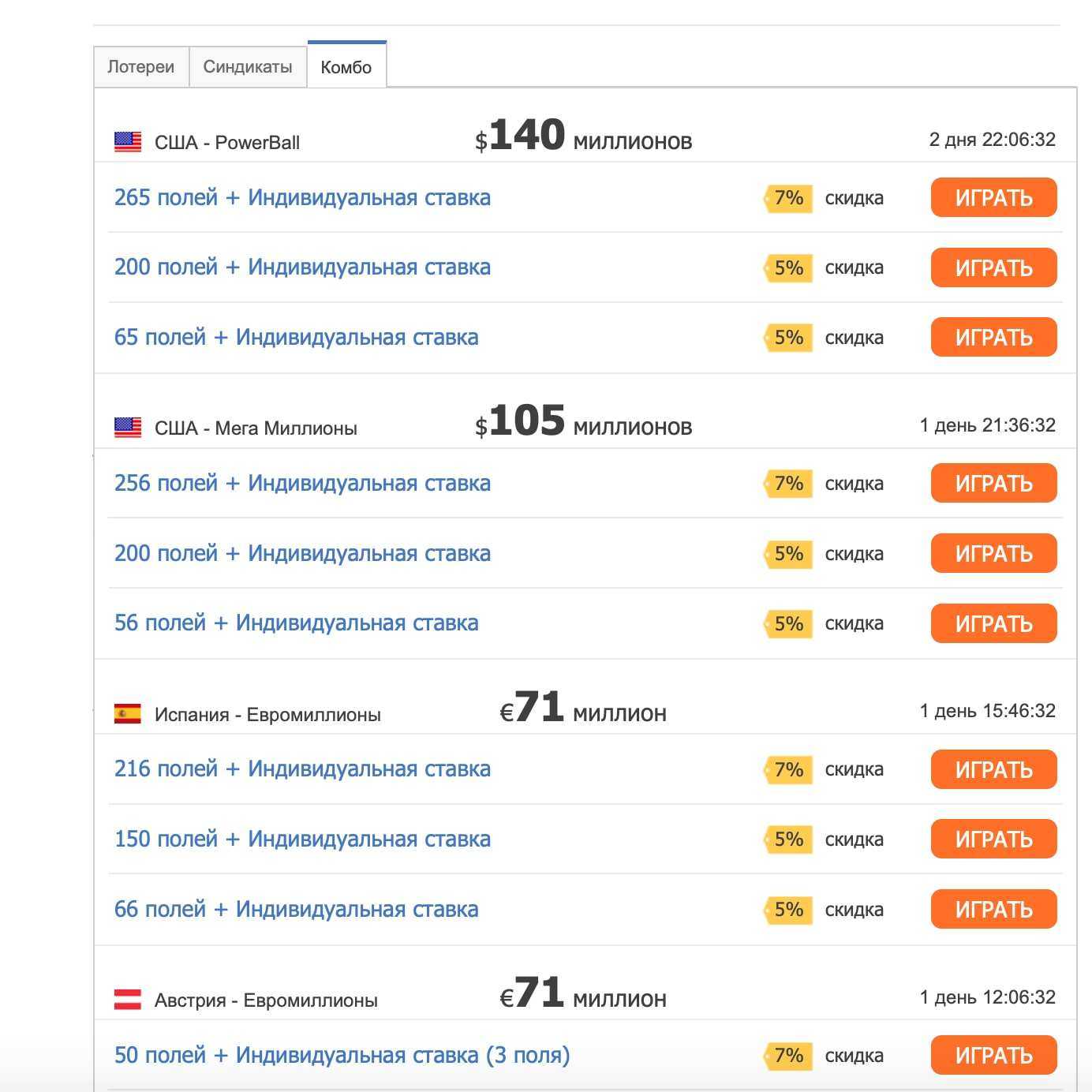Screen dimensions: 1092x1092
Task: Click ИГРАТЬ for Austria 50 полей combo
Action: pos(993,1055)
